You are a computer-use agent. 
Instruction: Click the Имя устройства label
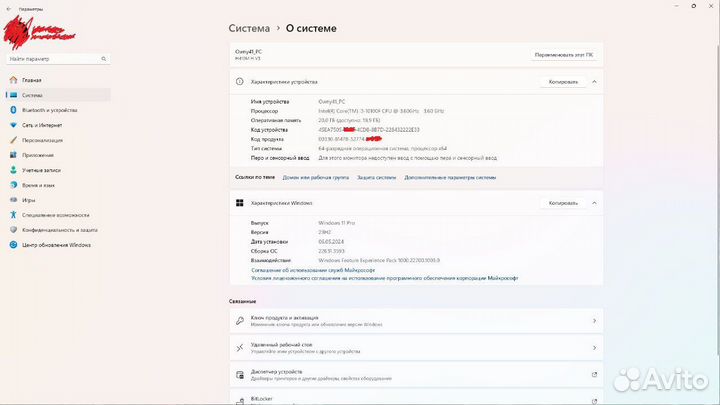click(270, 101)
